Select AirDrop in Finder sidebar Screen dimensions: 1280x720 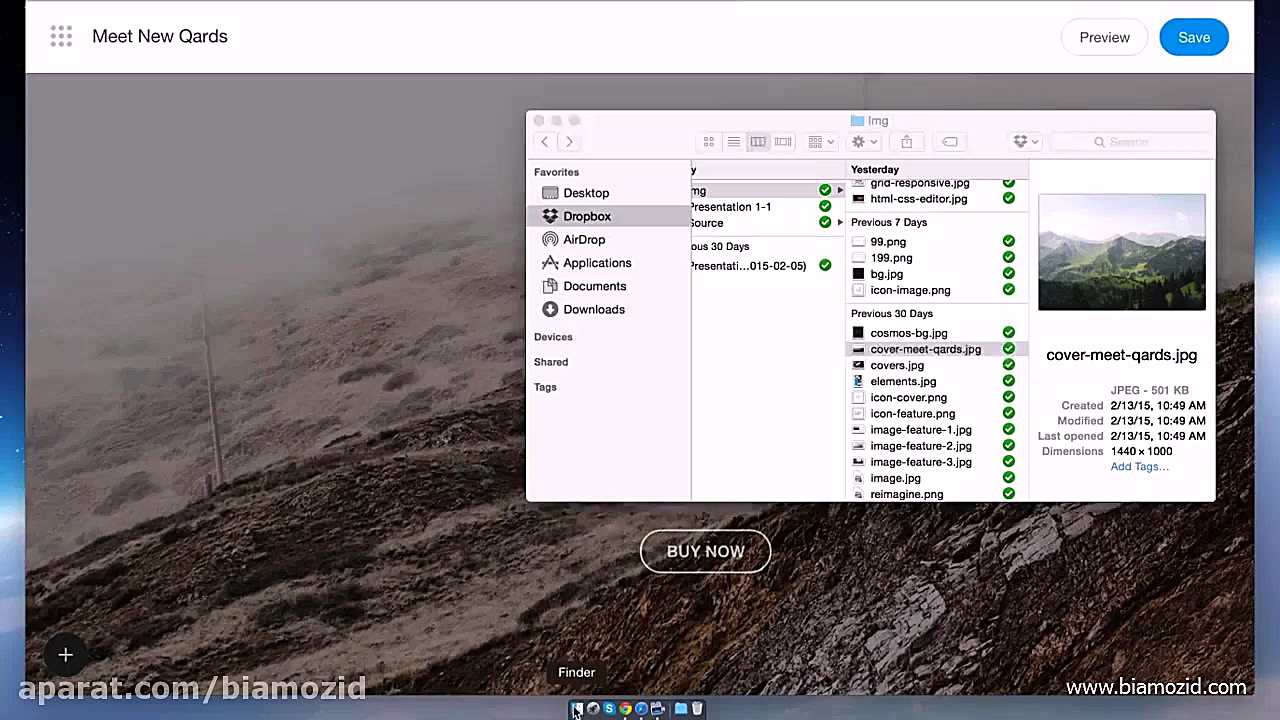click(584, 240)
